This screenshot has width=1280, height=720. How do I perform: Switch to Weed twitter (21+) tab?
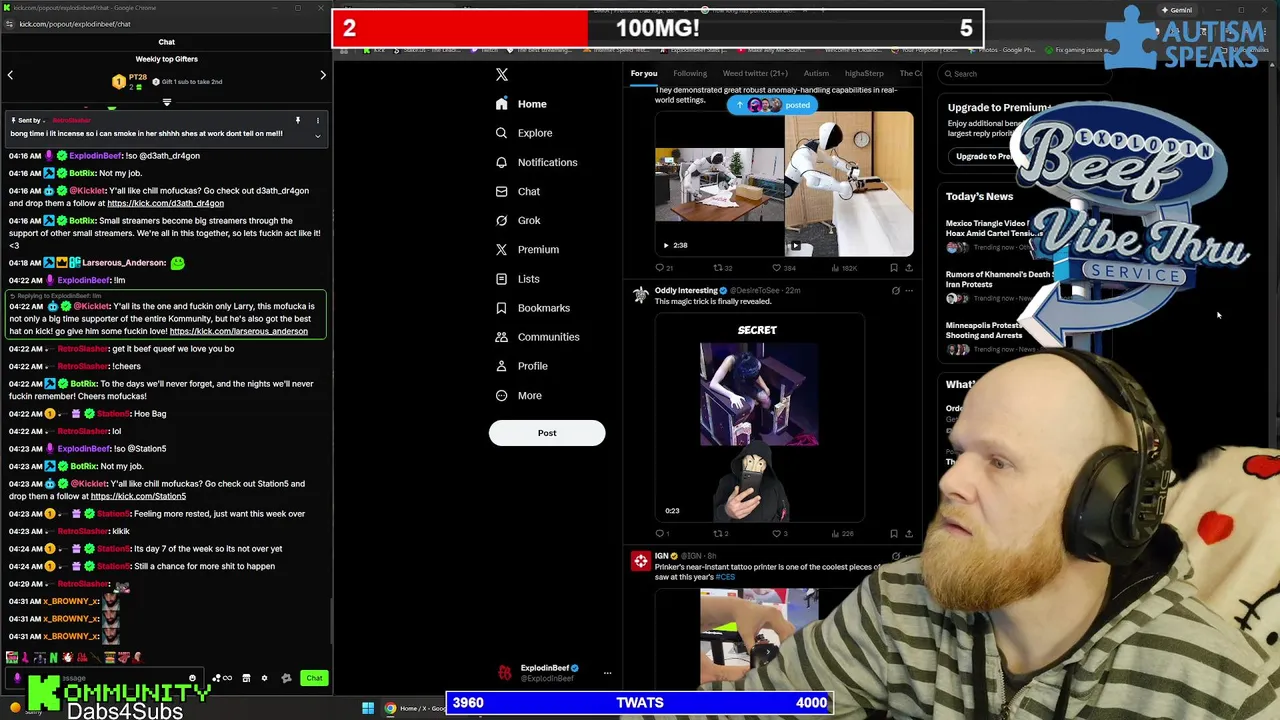755,73
